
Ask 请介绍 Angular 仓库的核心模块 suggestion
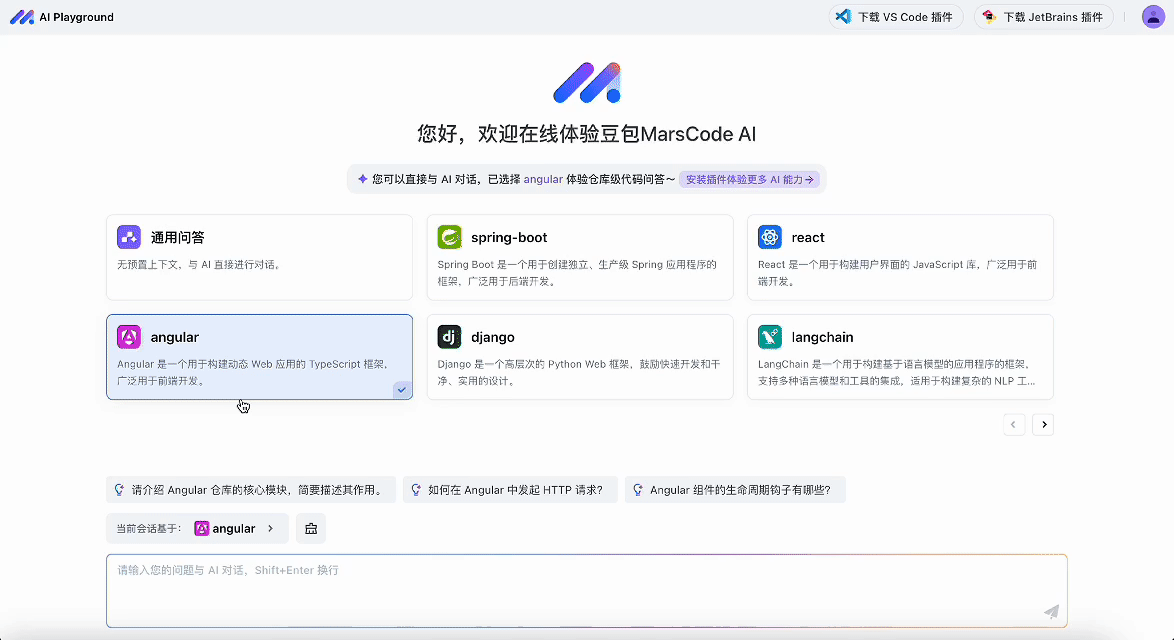click(x=251, y=490)
